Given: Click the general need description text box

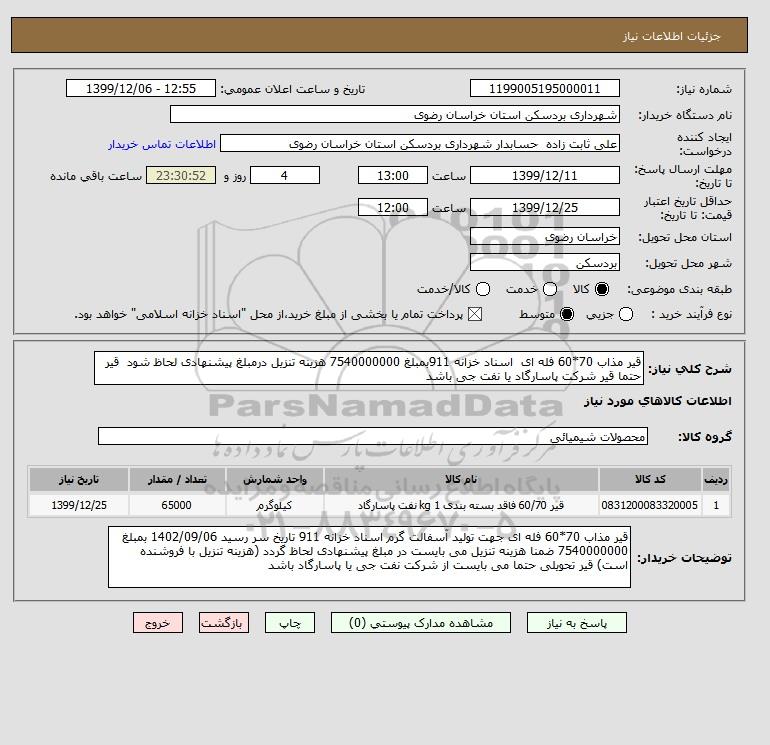Looking at the screenshot, I should tap(369, 368).
